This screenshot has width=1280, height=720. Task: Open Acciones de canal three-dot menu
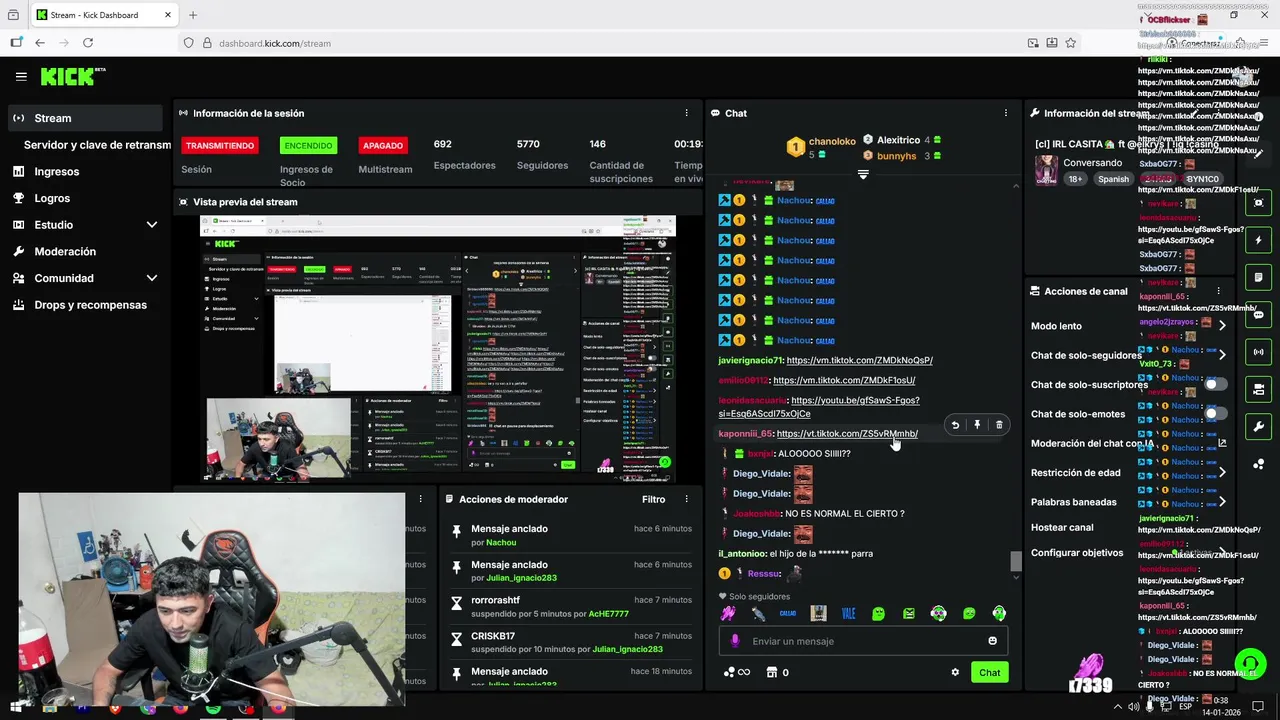1218,291
